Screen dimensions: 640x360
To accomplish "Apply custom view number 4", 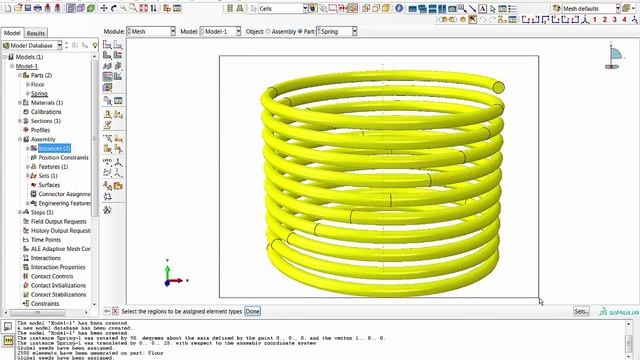I will pos(624,19).
